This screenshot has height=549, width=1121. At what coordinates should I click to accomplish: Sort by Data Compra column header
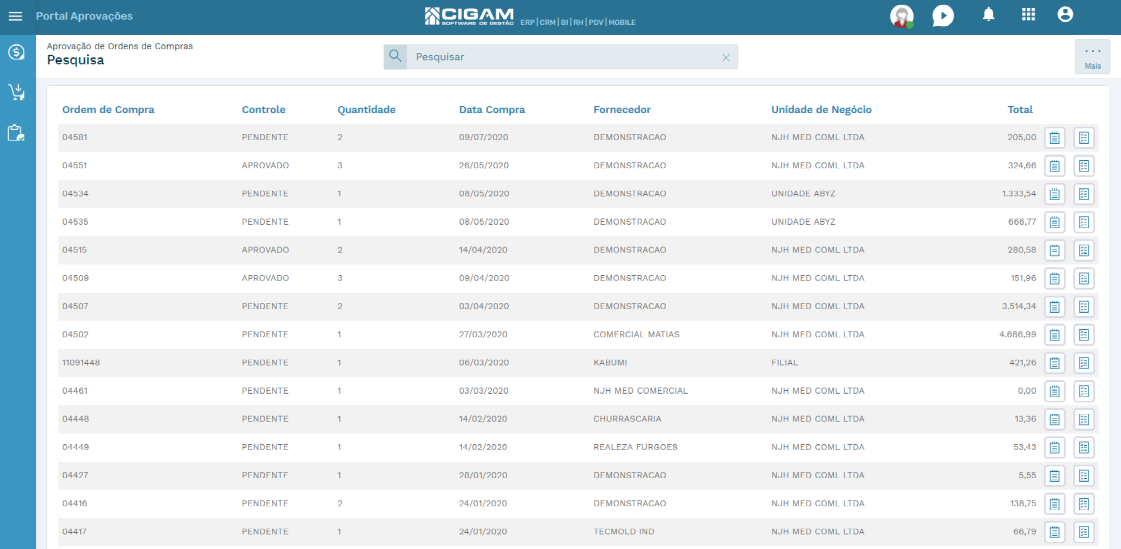click(x=492, y=109)
